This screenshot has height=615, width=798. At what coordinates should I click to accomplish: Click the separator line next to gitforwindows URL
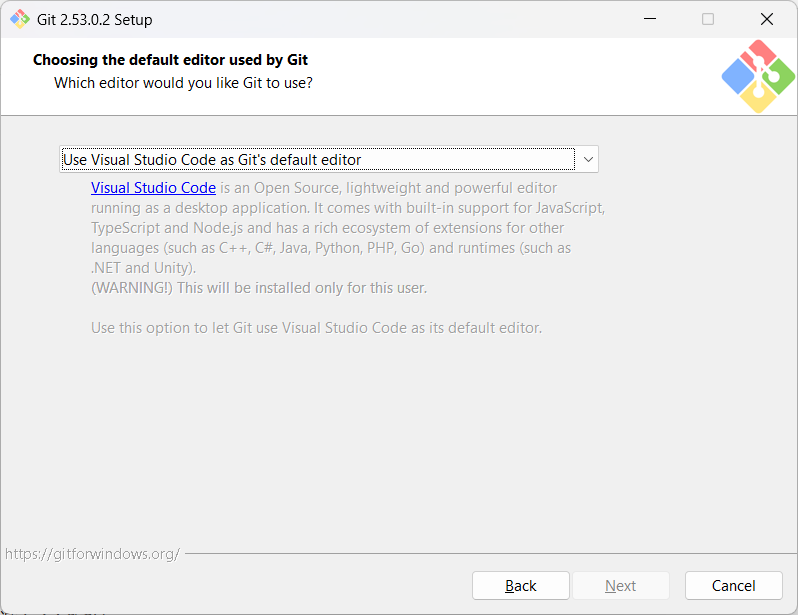[491, 553]
